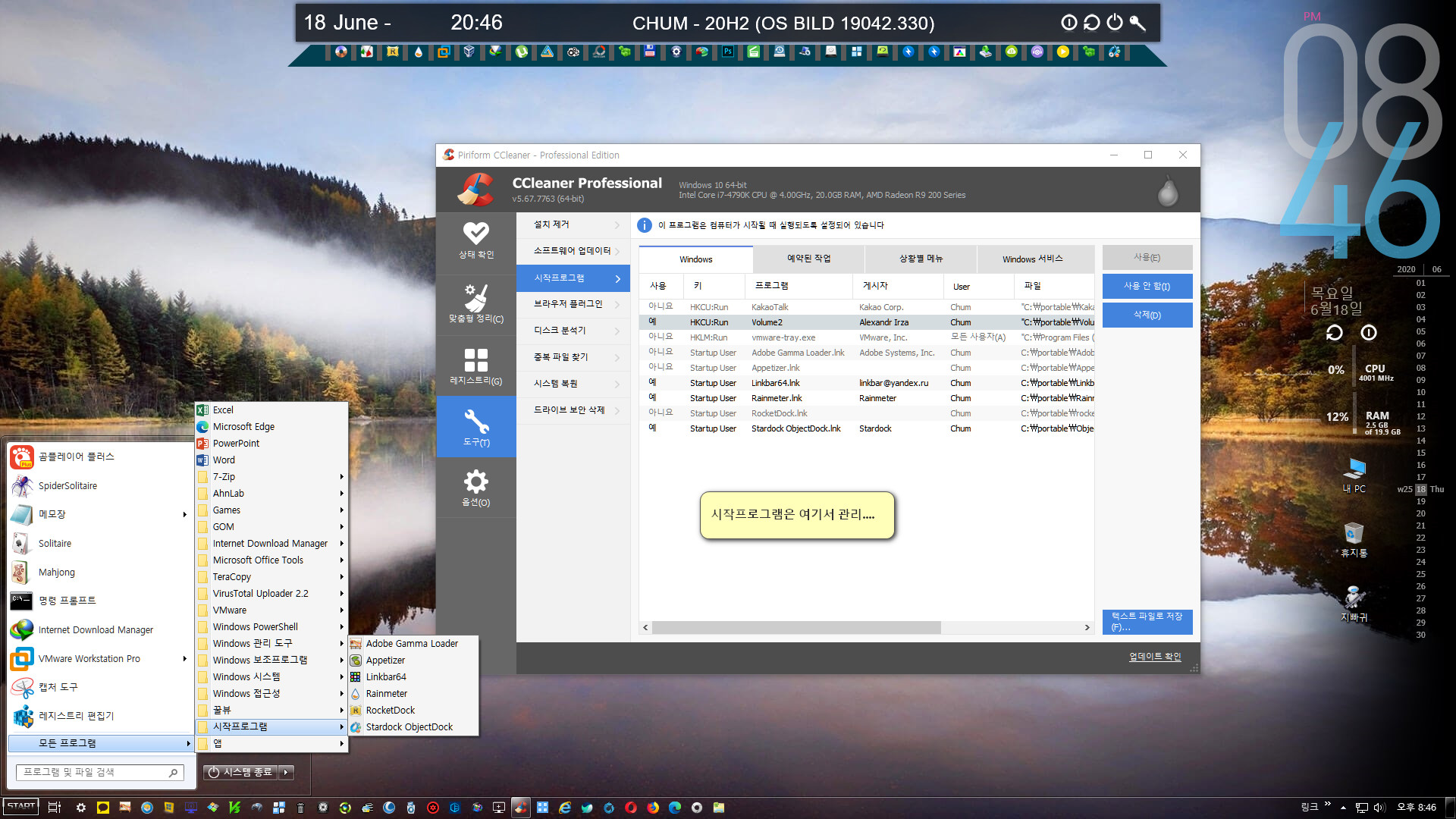Open the 맞춤형 정리 custom clean section
The width and height of the screenshot is (1456, 819).
click(476, 303)
